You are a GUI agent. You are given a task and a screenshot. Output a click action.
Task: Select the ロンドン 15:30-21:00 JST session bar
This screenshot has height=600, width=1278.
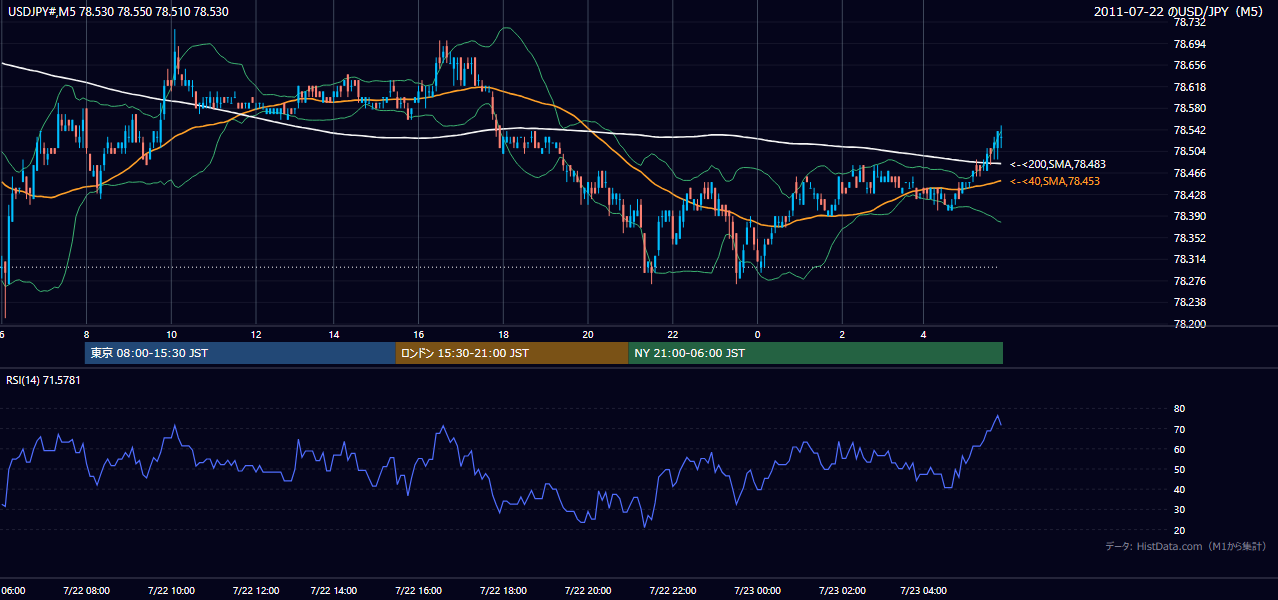click(x=512, y=353)
